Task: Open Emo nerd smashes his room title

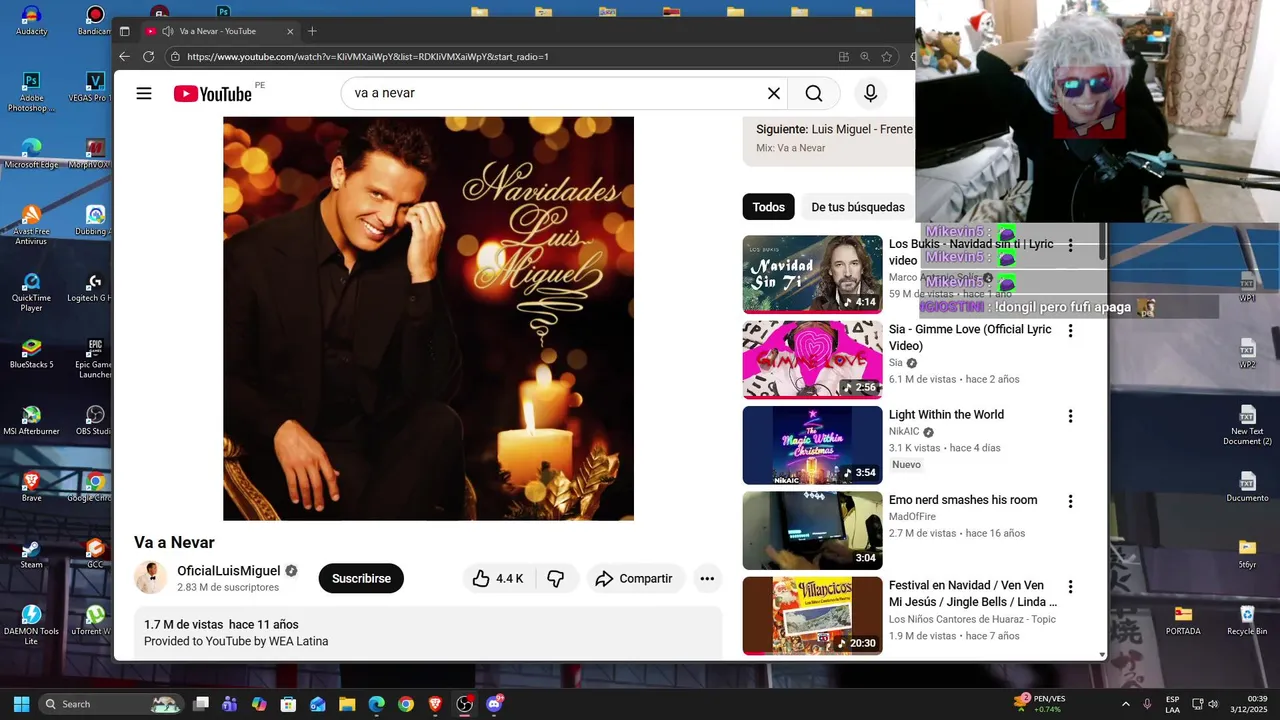Action: tap(963, 500)
